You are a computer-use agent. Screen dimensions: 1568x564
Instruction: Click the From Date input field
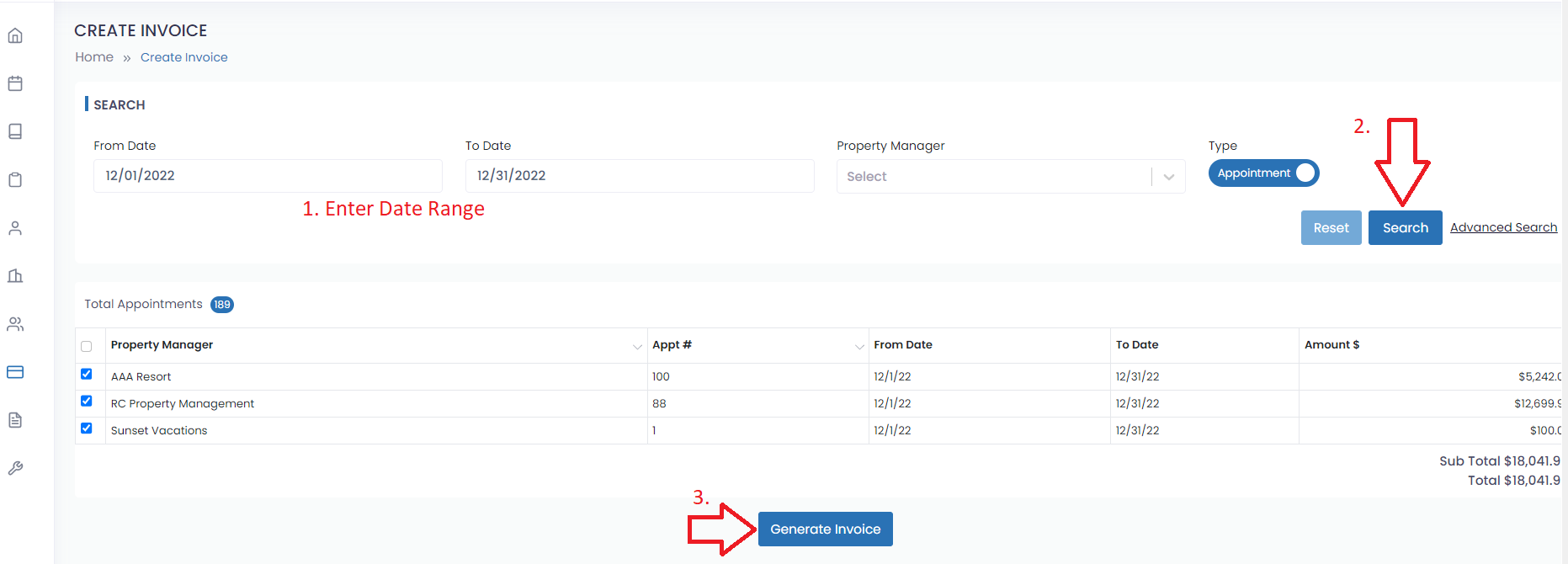click(x=268, y=176)
